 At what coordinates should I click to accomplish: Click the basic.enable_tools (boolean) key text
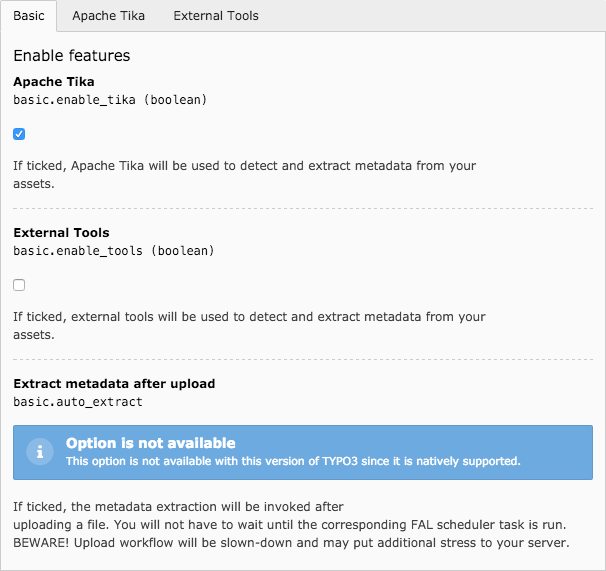click(x=114, y=251)
